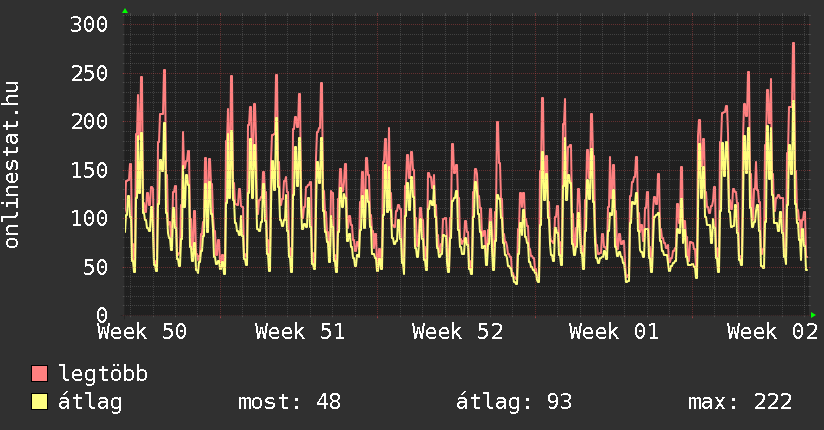Select the Week 52 axis label
The image size is (824, 430).
[457, 331]
